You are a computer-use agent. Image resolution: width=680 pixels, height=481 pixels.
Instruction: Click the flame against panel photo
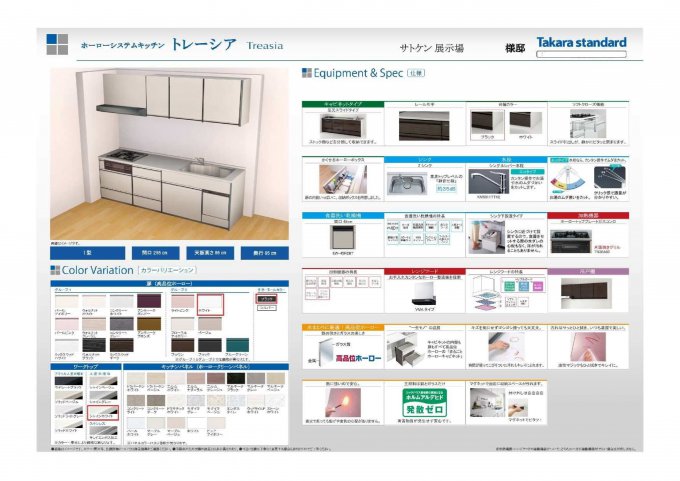(343, 403)
